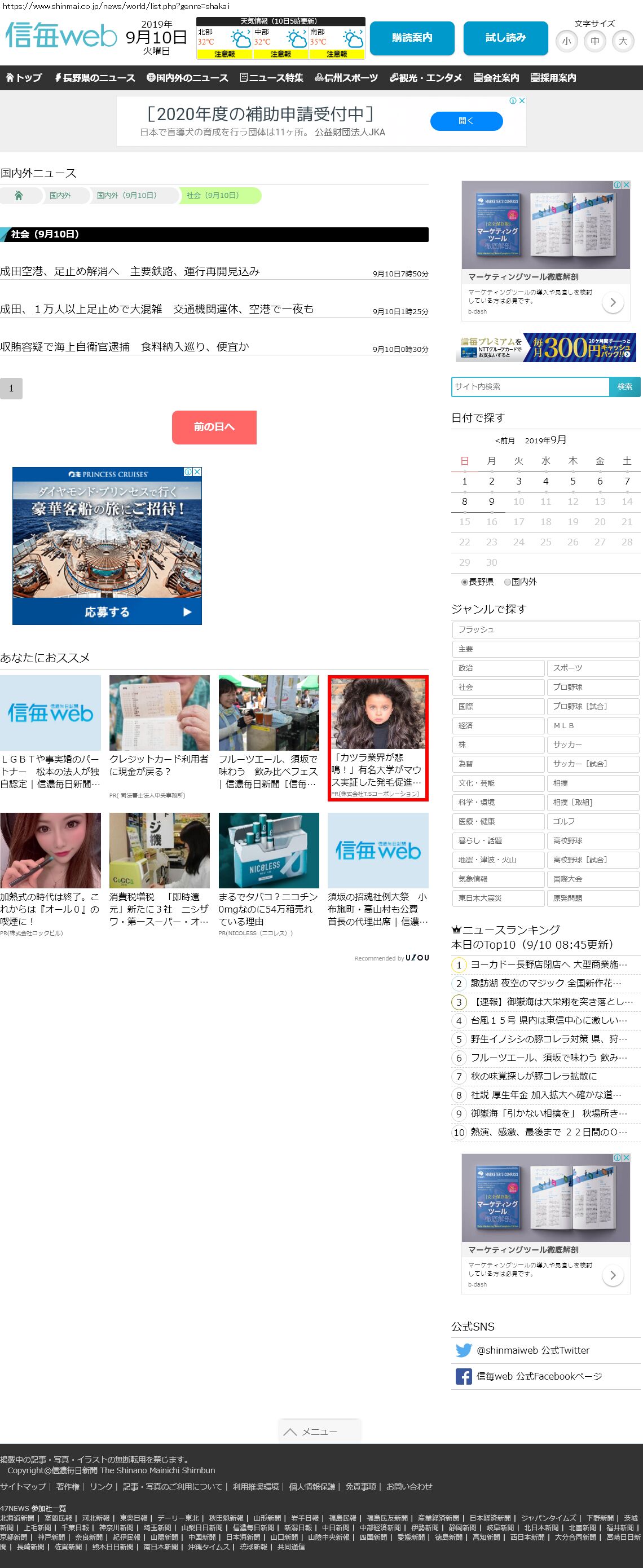Click the 前の日へ button
The height and width of the screenshot is (1568, 643).
coord(214,428)
